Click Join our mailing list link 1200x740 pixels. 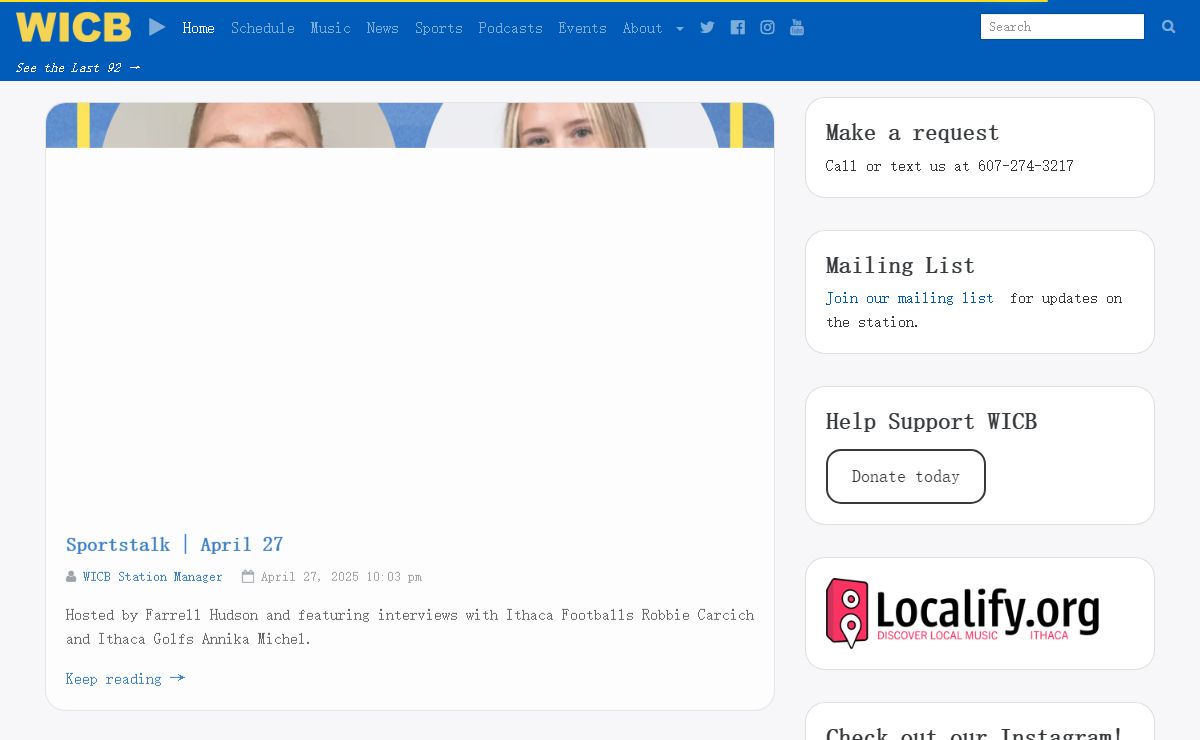[909, 298]
